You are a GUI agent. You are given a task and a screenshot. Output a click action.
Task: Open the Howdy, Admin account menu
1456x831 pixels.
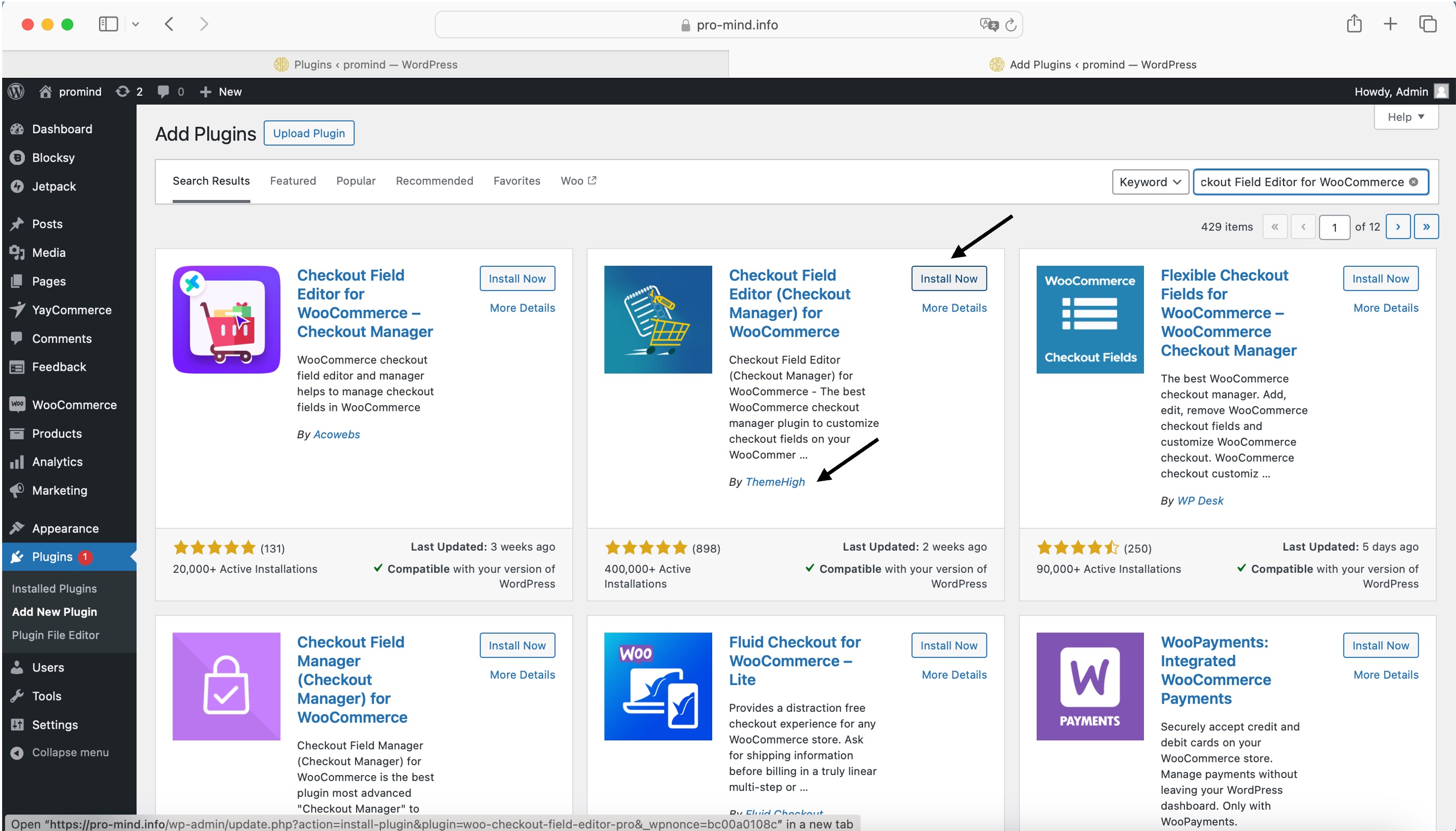(x=1401, y=91)
